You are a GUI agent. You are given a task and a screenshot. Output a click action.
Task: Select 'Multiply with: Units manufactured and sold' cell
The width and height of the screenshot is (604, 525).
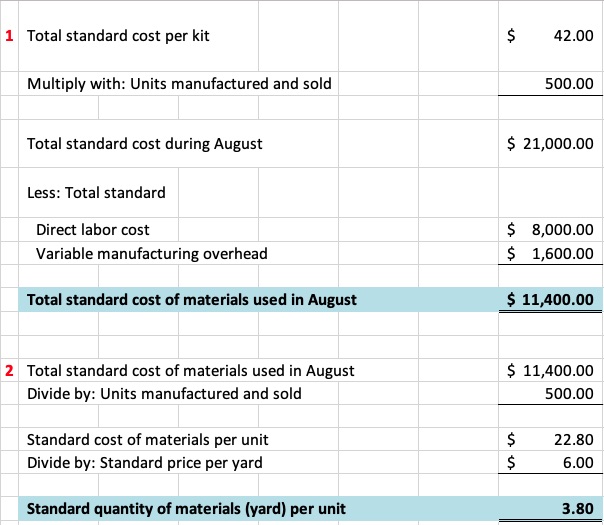pos(179,83)
